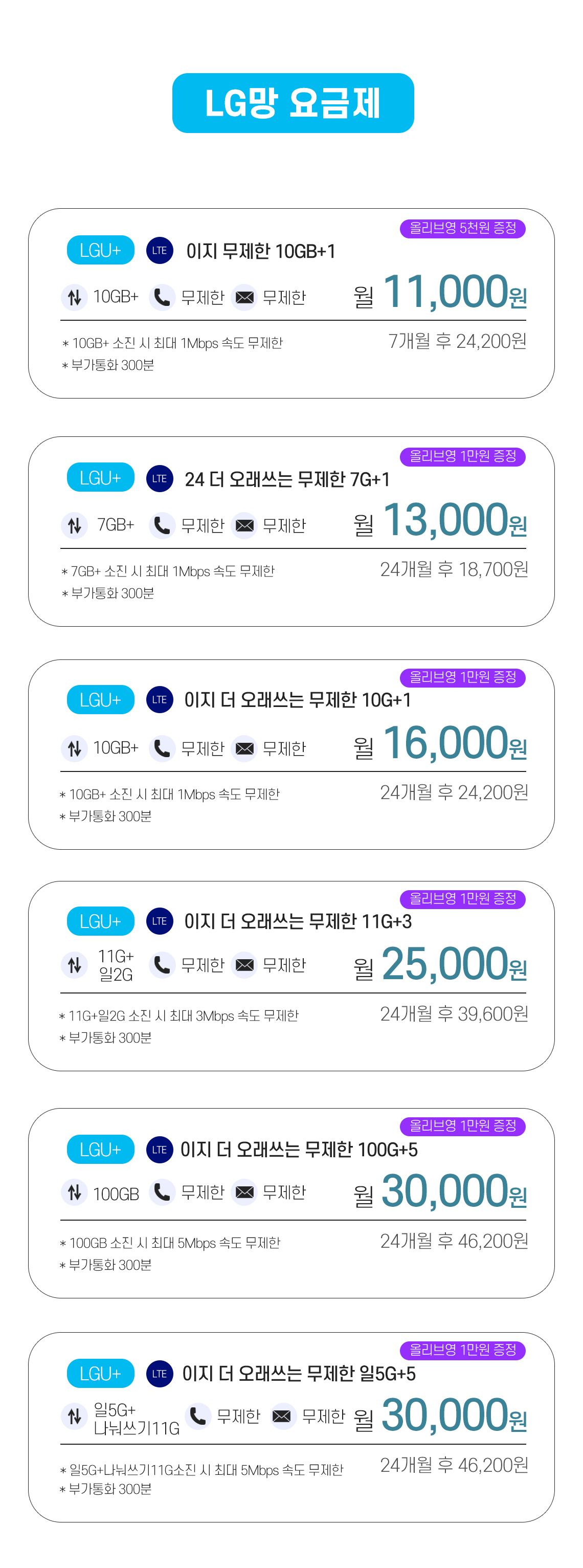Click the 월 11,000원 price
The height and width of the screenshot is (1568, 583).
(440, 292)
